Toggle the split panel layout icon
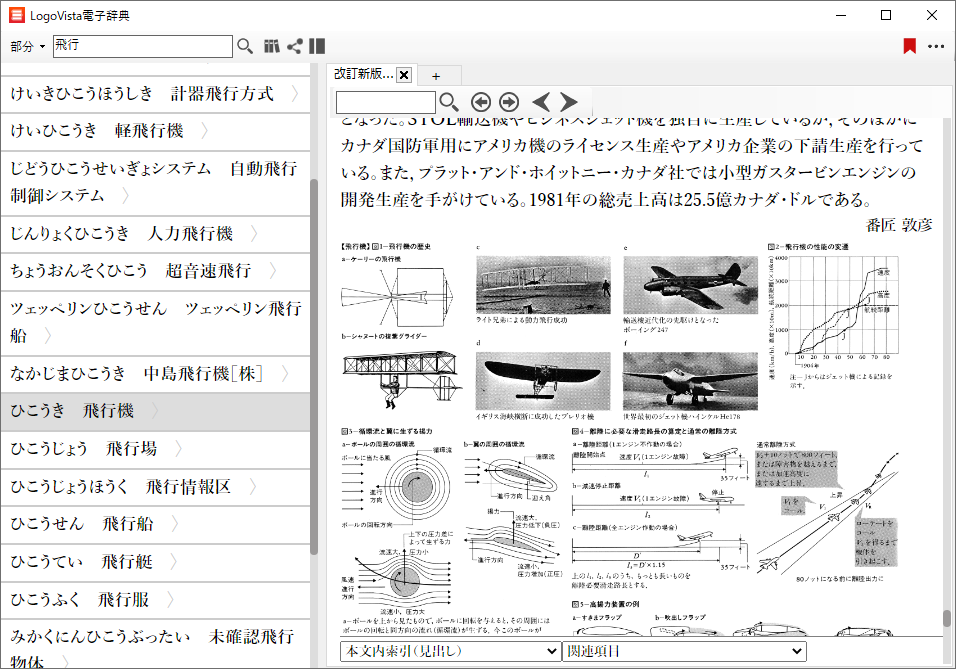The image size is (956, 669). (317, 46)
